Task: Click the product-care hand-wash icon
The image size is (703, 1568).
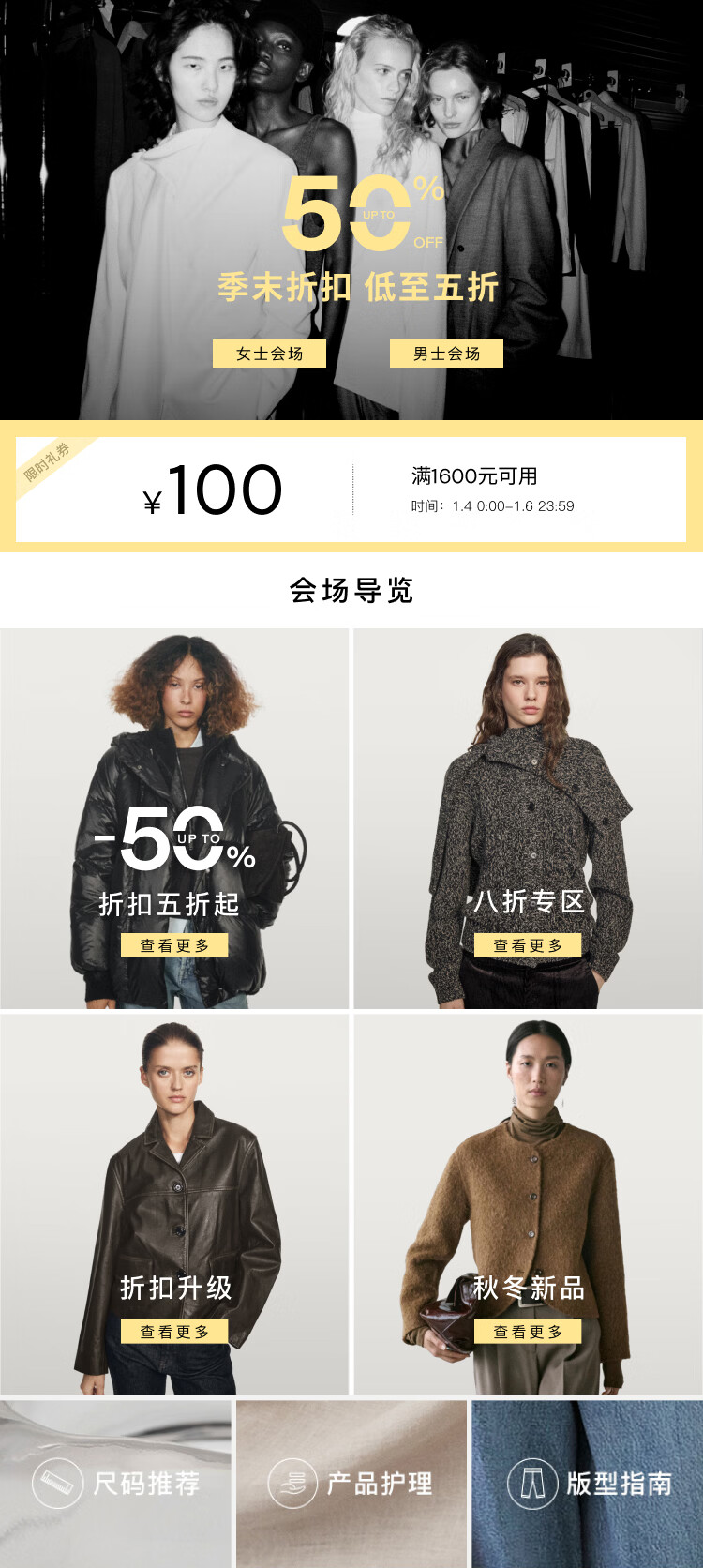Action: click(293, 1484)
